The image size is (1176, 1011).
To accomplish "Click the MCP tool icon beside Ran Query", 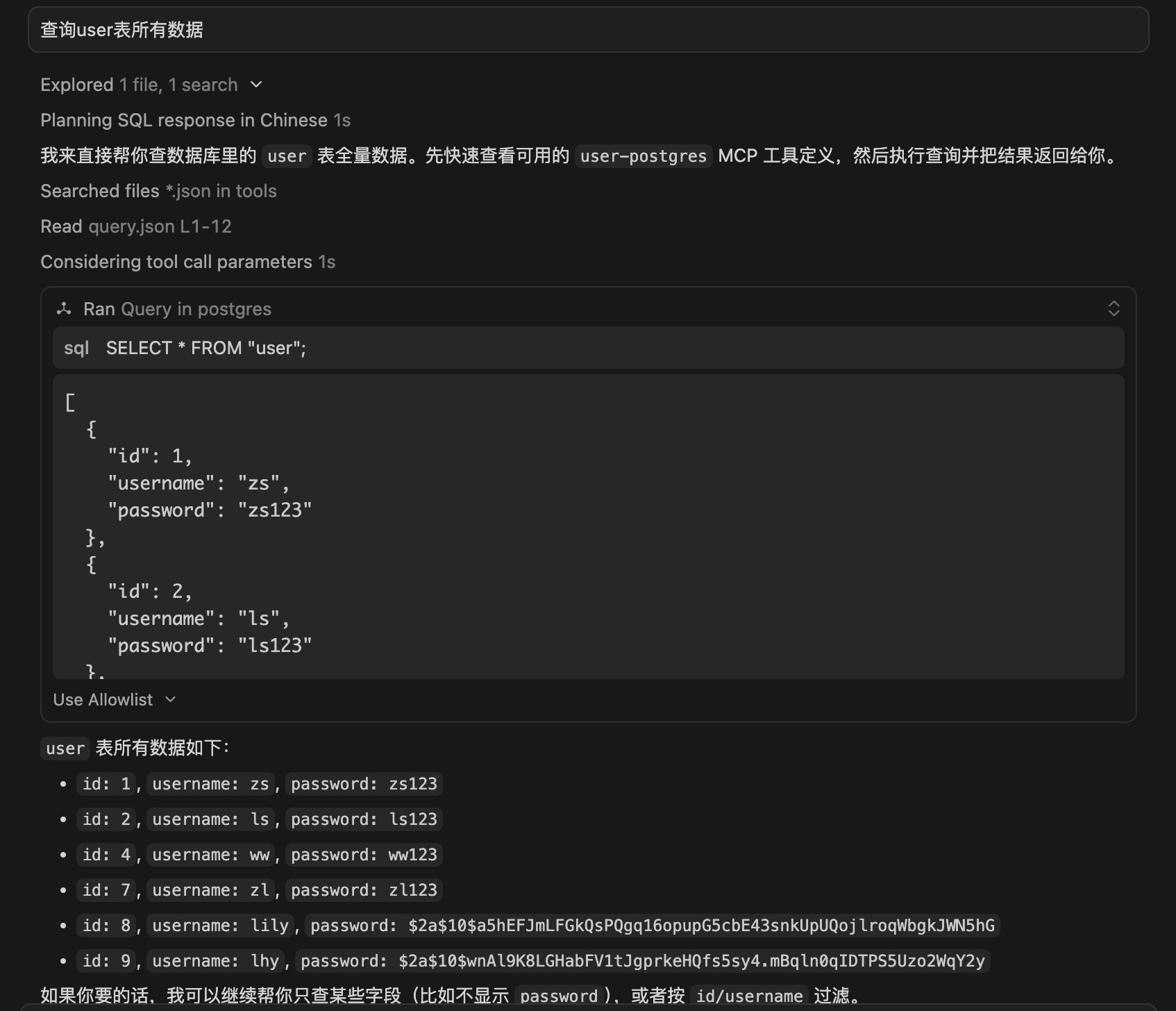I will tap(65, 309).
